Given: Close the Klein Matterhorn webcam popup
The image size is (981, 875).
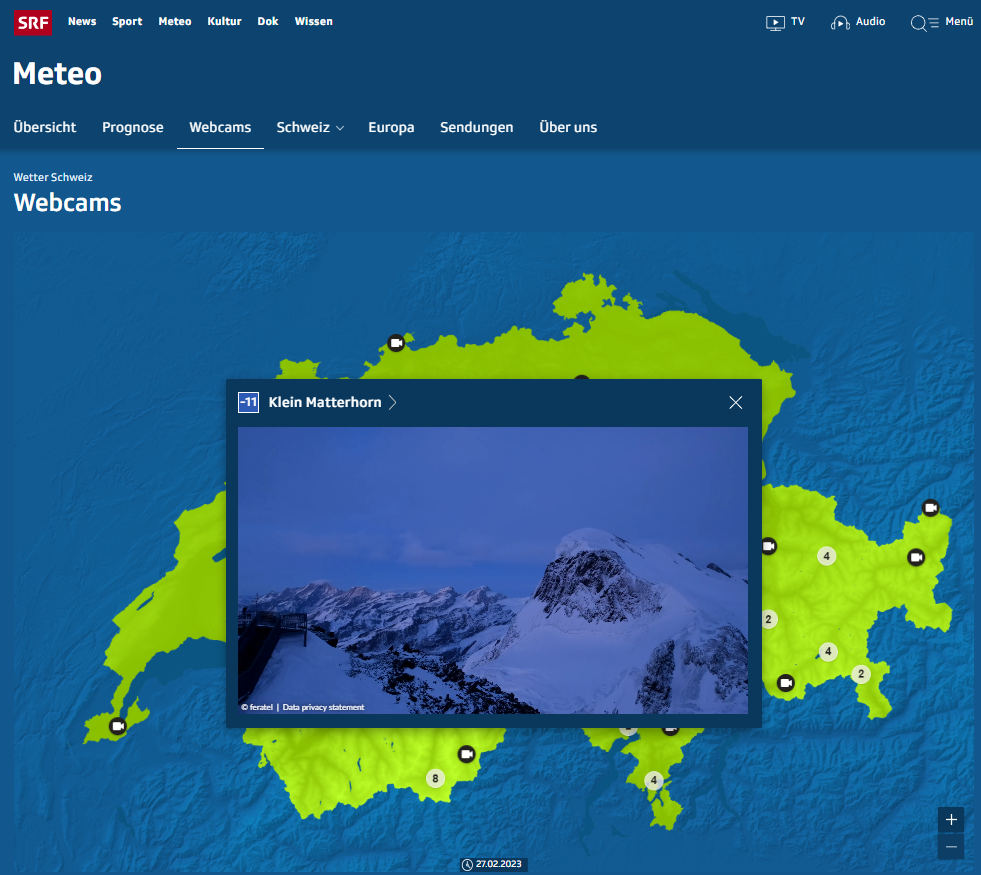Looking at the screenshot, I should click(x=736, y=402).
